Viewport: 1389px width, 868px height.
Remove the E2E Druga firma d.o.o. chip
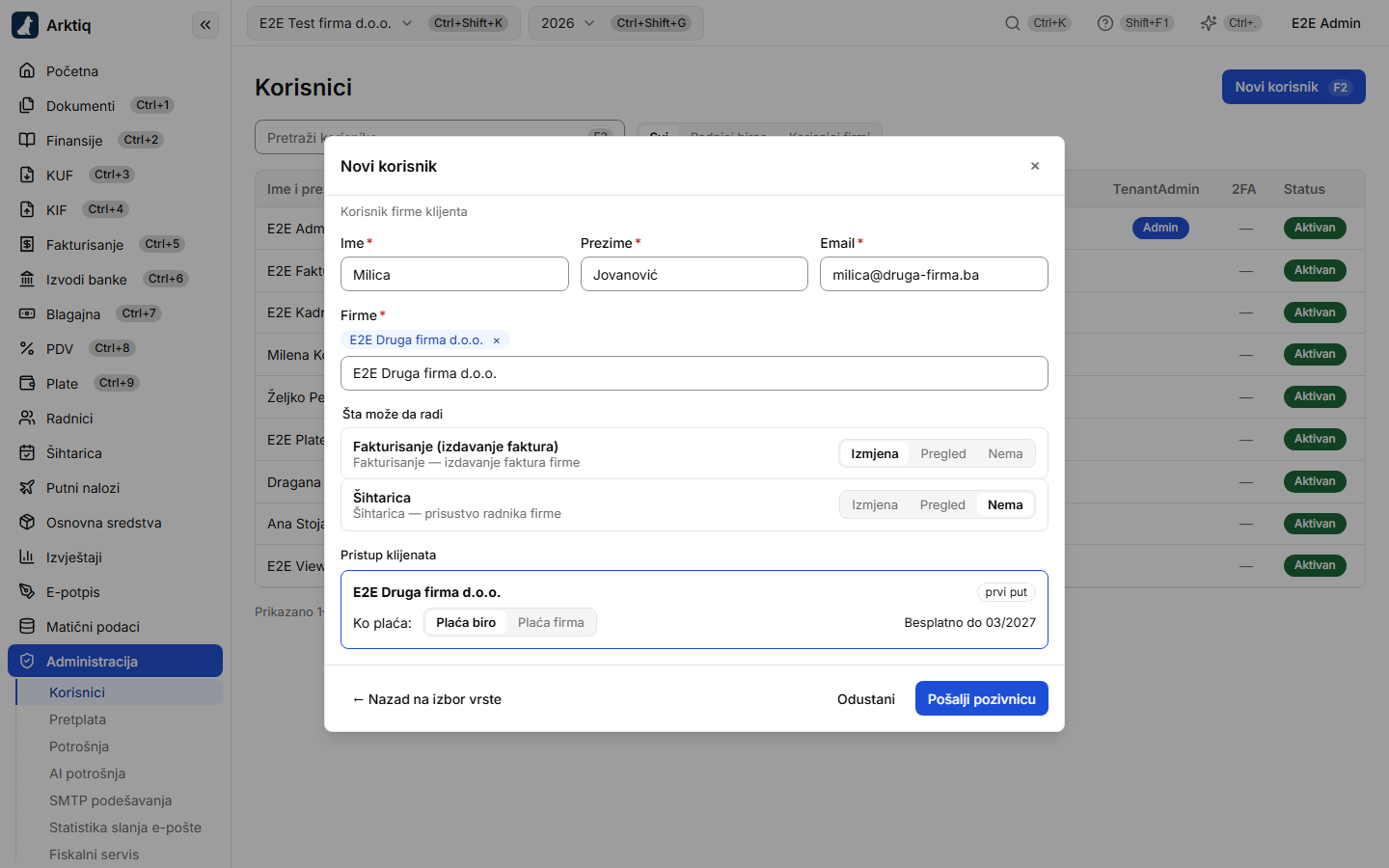coord(497,340)
